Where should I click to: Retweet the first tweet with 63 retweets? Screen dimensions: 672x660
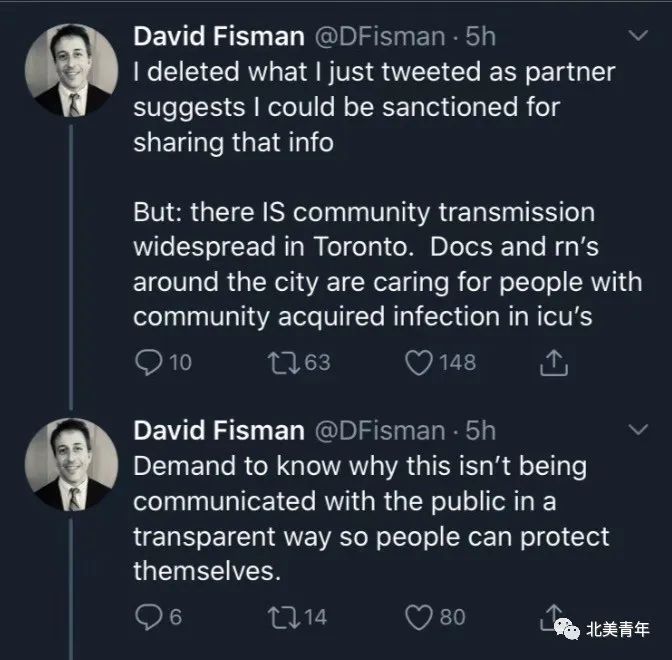[284, 363]
